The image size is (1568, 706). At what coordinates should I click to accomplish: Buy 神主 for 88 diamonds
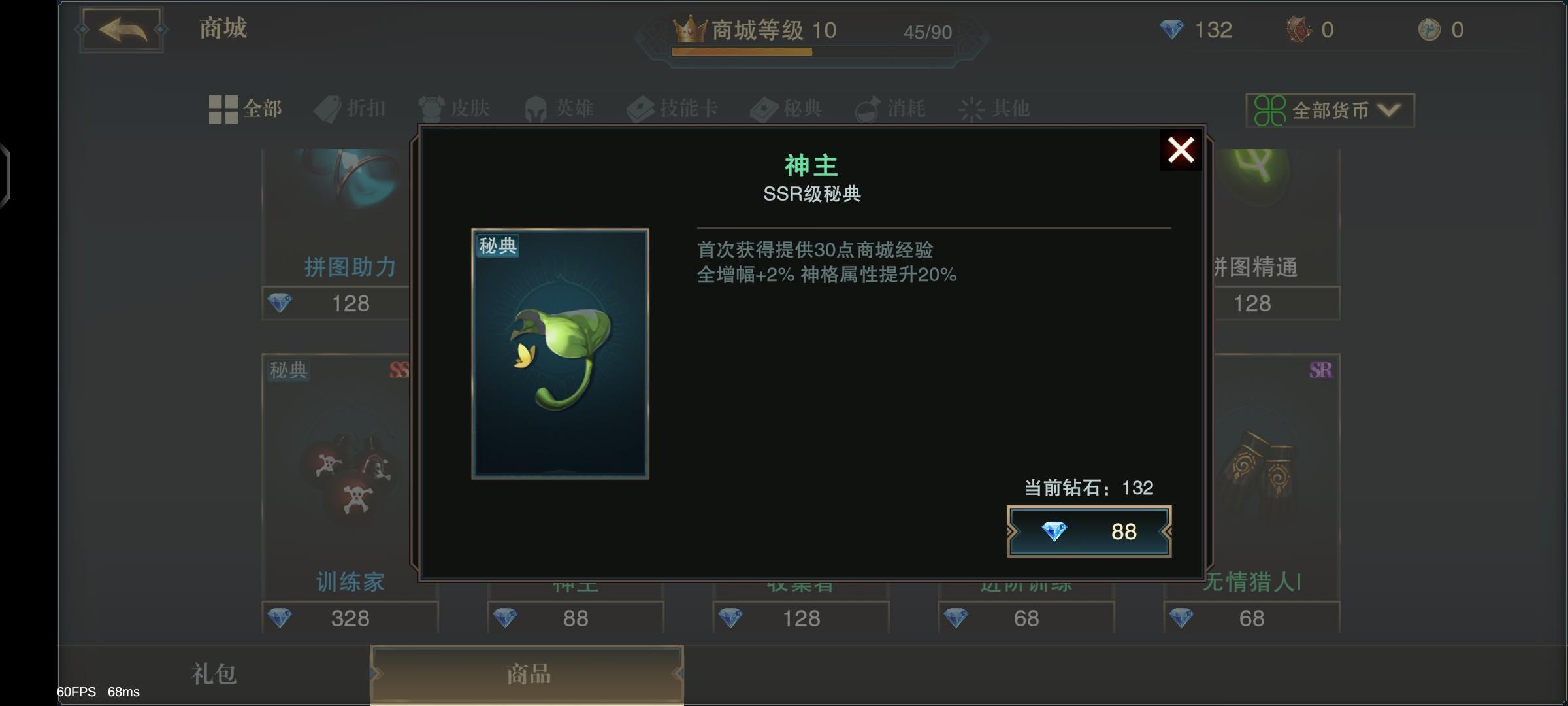(x=1089, y=531)
